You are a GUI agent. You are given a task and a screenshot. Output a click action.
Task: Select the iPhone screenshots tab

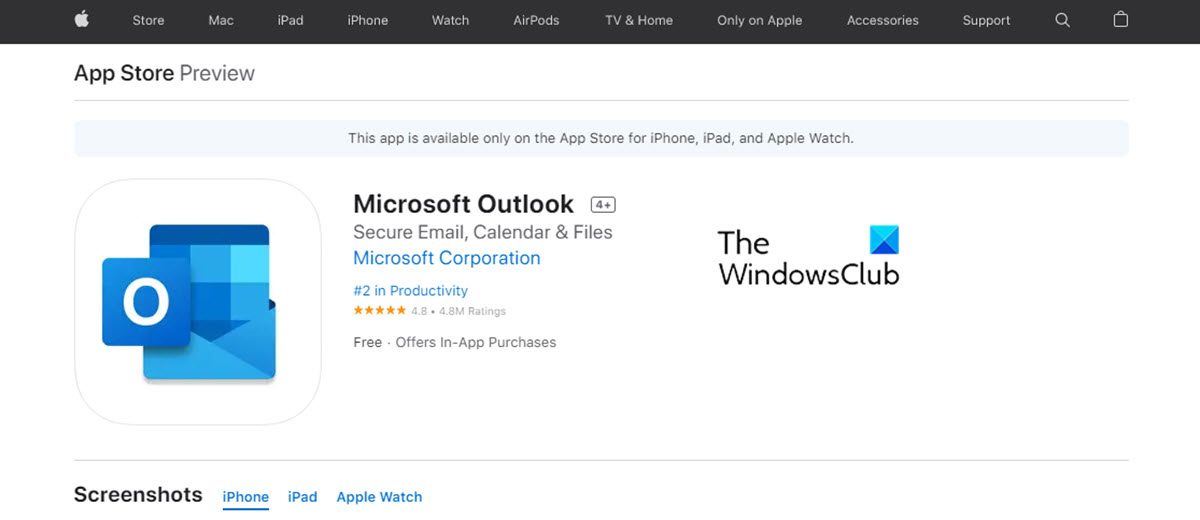(246, 497)
